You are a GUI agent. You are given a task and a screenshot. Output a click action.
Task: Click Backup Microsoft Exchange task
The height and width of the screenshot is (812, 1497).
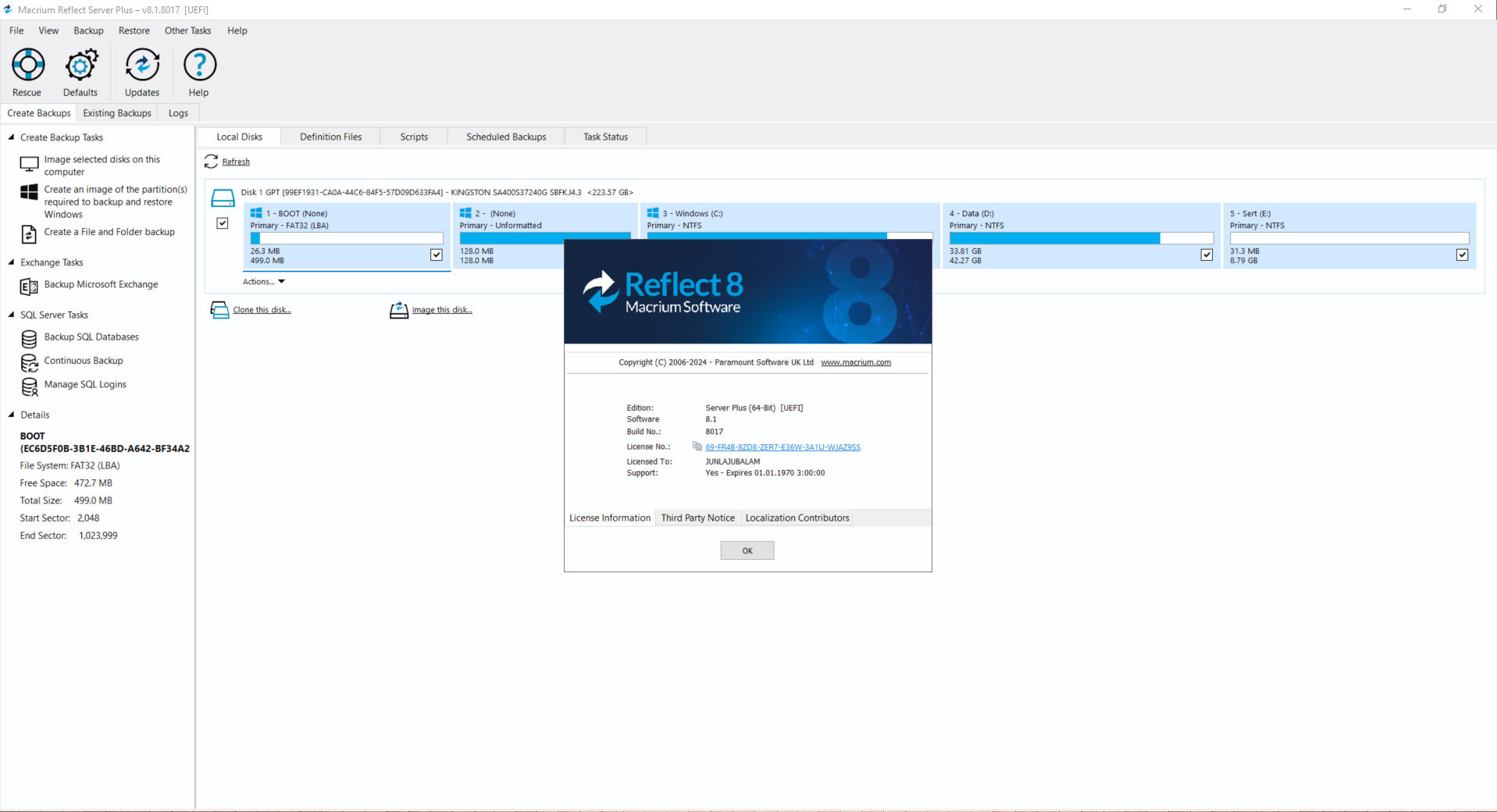(x=101, y=284)
